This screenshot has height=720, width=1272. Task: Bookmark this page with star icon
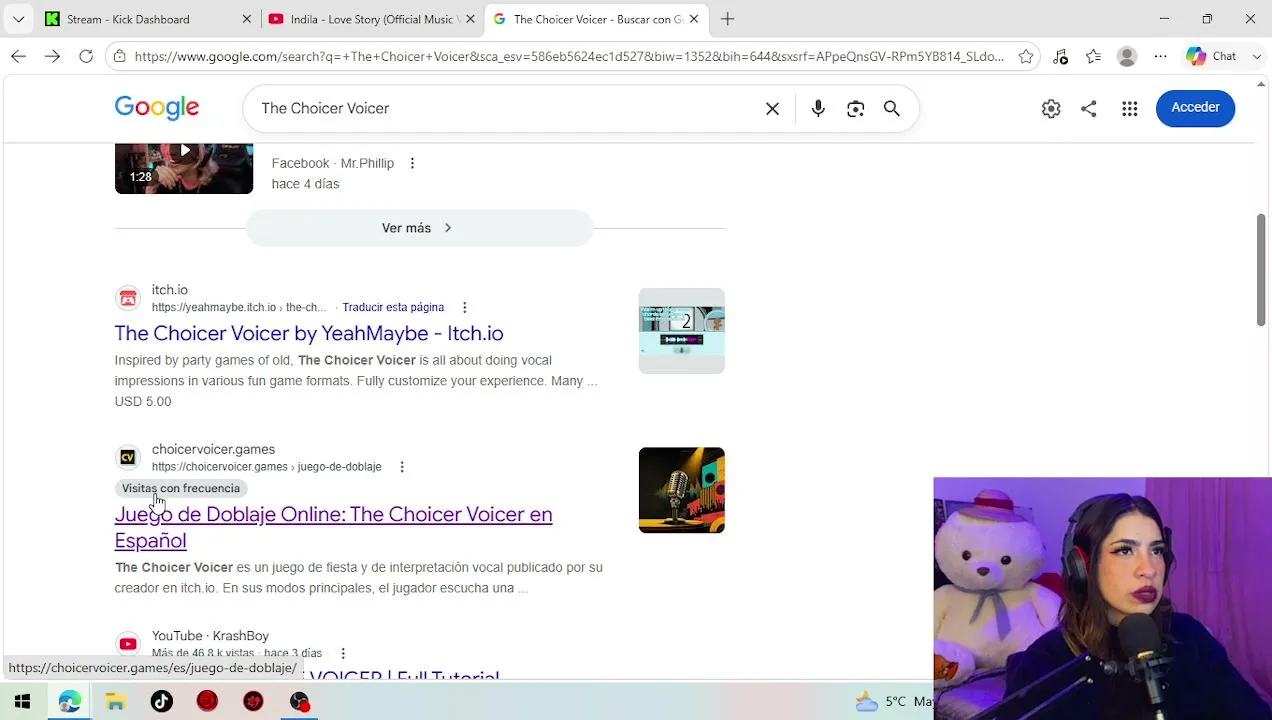1026,56
